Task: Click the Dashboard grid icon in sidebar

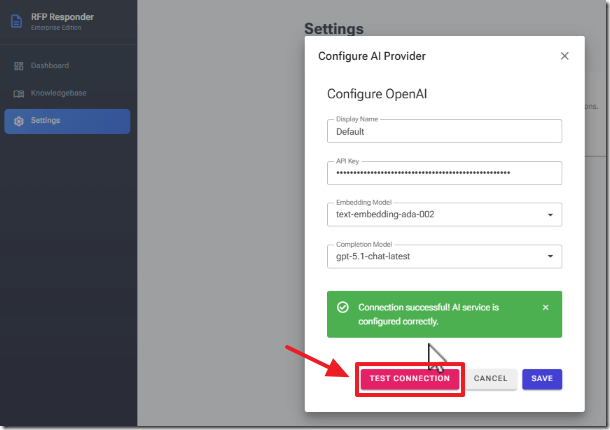Action: (17, 66)
